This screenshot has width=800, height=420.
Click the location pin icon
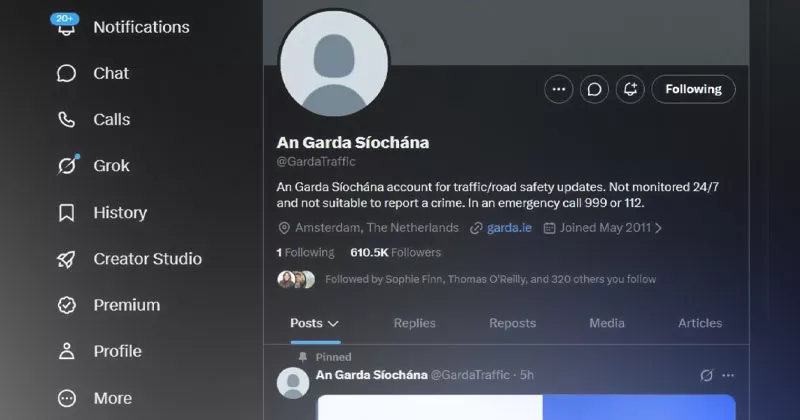[x=284, y=228]
